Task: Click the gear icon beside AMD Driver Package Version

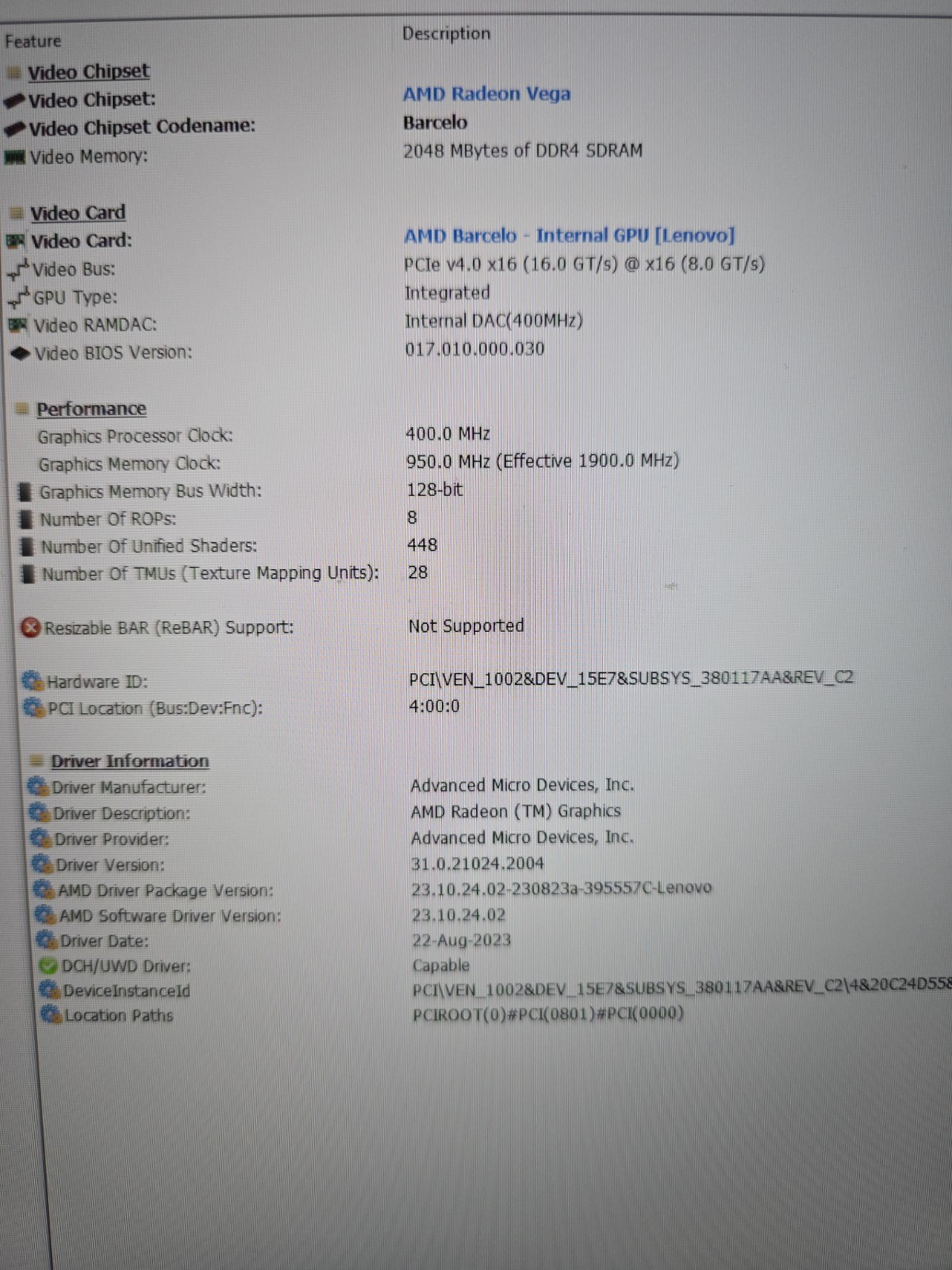Action: pyautogui.click(x=44, y=890)
